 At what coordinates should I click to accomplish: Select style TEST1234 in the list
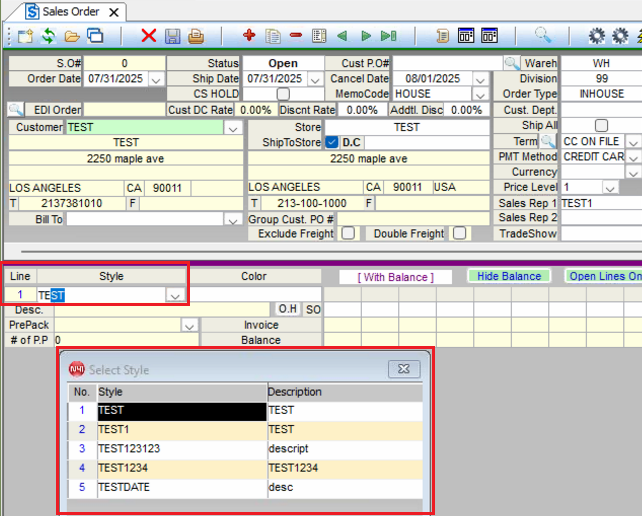[x=182, y=468]
